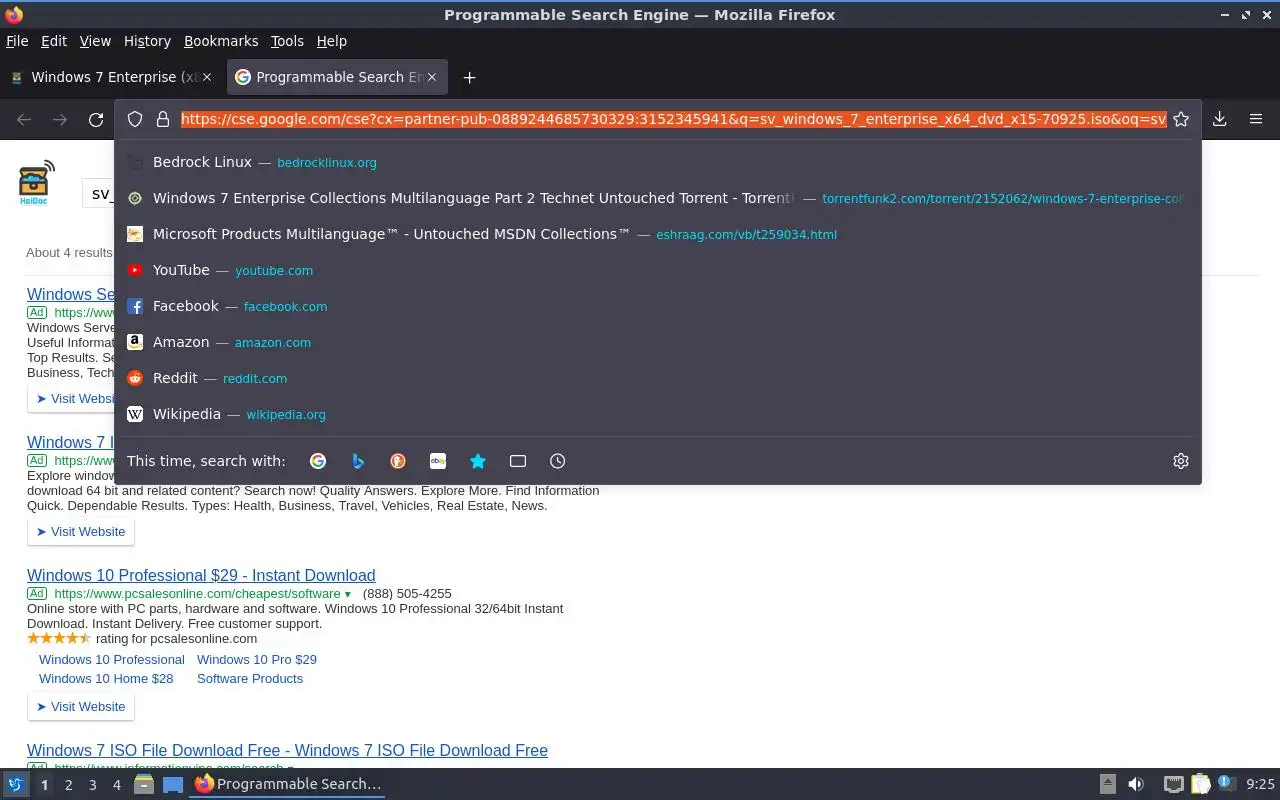Viewport: 1280px width, 800px height.
Task: Select the Wikipedia suggestion
Action: [658, 414]
